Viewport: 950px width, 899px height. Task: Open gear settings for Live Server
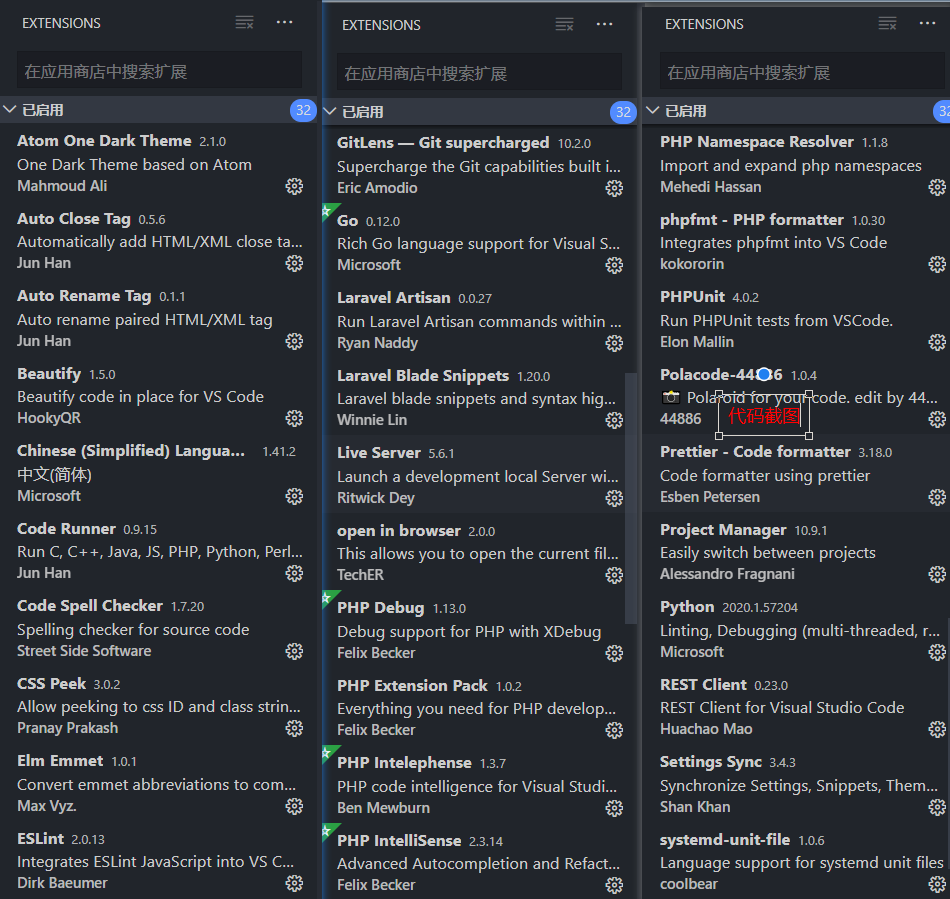(x=614, y=498)
